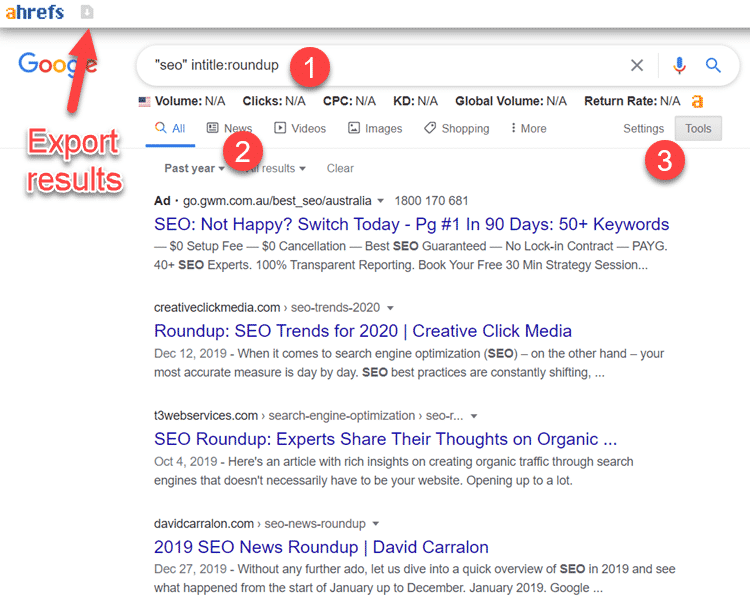Click the US flag country icon

[x=144, y=101]
